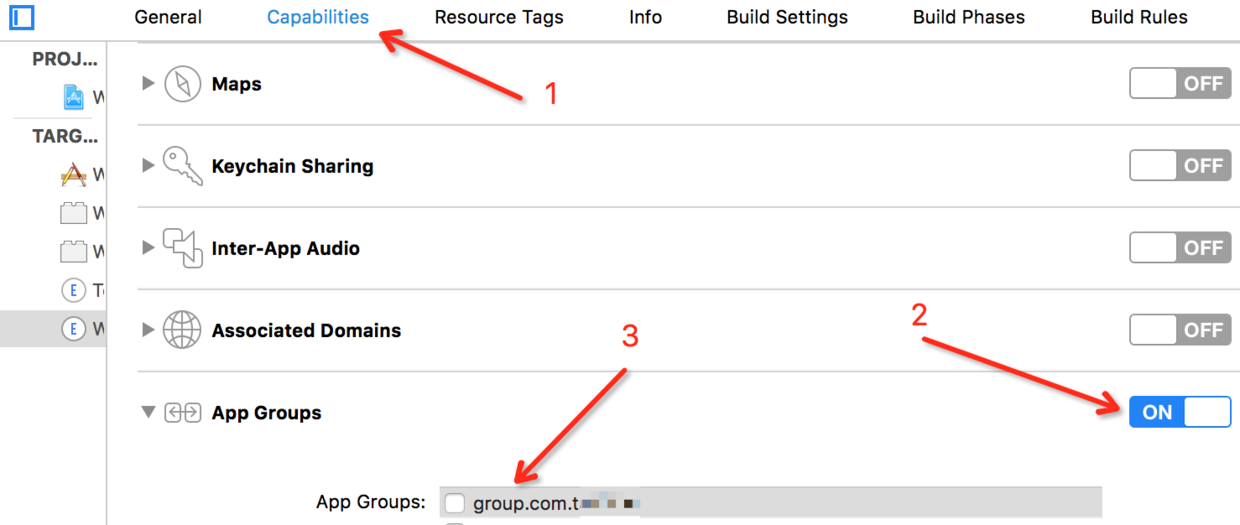This screenshot has height=525, width=1240.
Task: Expand the Maps capability section
Action: tap(148, 84)
